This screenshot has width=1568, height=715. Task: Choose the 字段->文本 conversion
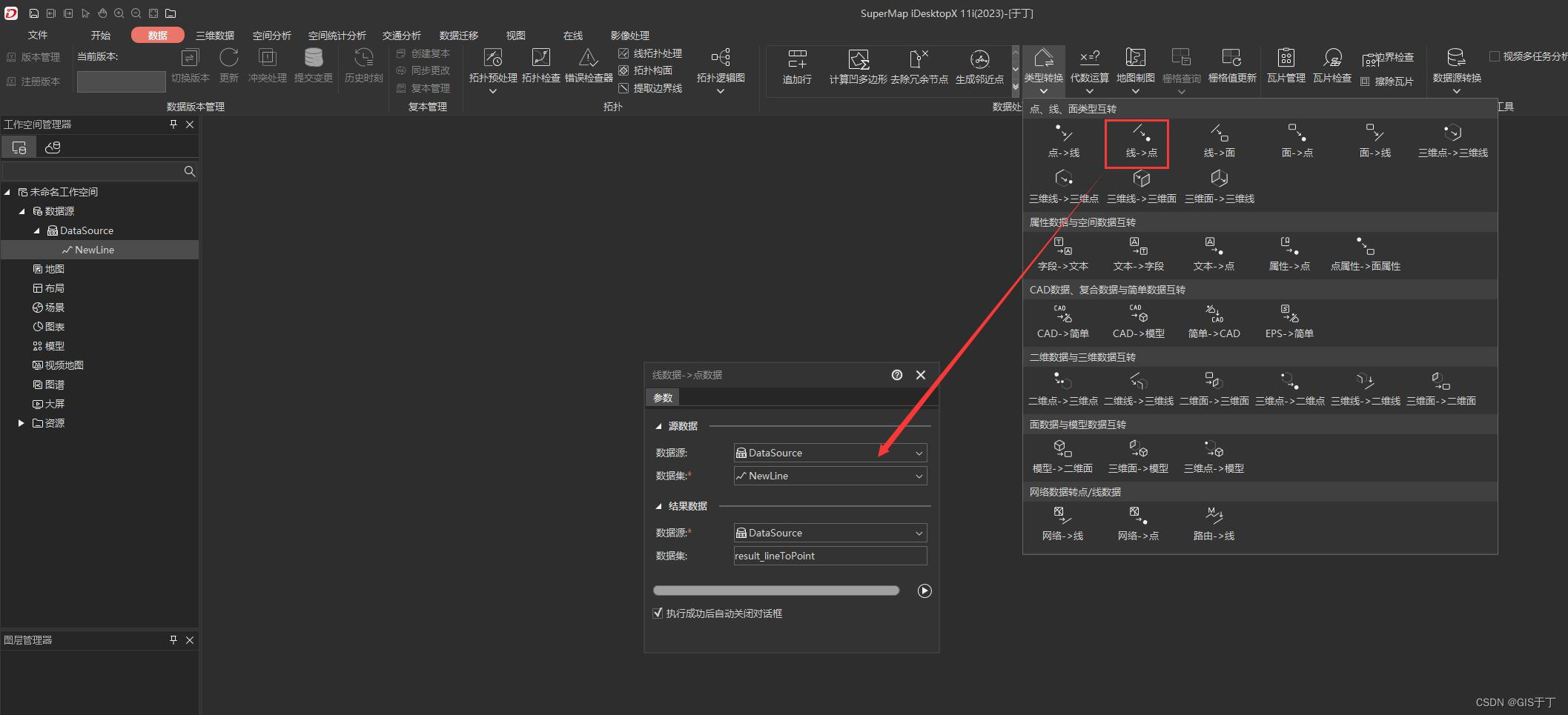(x=1063, y=255)
